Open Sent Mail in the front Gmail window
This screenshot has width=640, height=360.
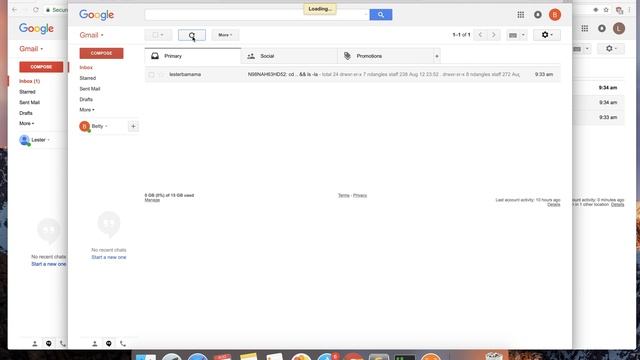click(x=90, y=89)
